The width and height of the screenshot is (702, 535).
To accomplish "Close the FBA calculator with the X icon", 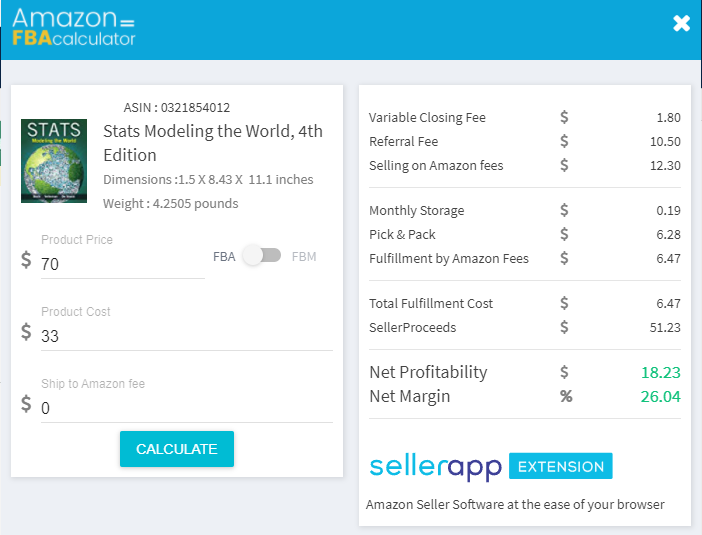I will click(x=681, y=23).
